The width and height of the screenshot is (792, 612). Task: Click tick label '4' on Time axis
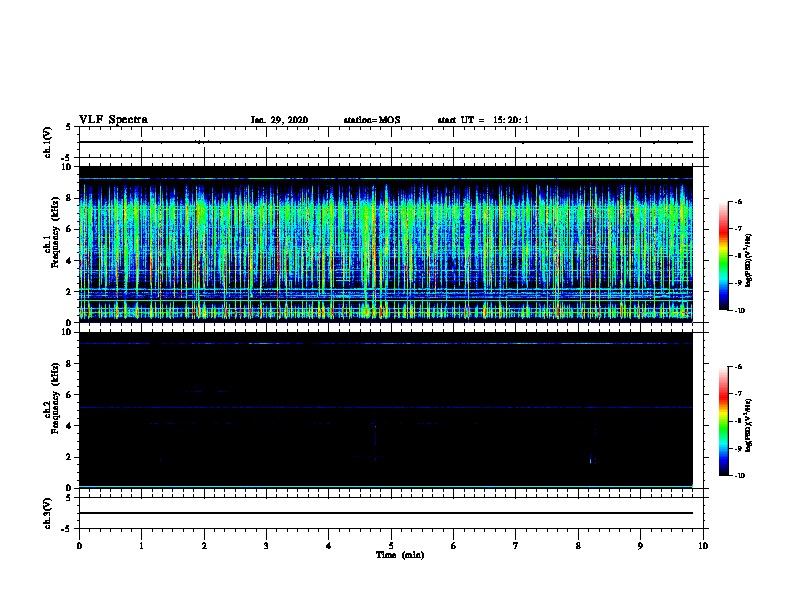(329, 546)
